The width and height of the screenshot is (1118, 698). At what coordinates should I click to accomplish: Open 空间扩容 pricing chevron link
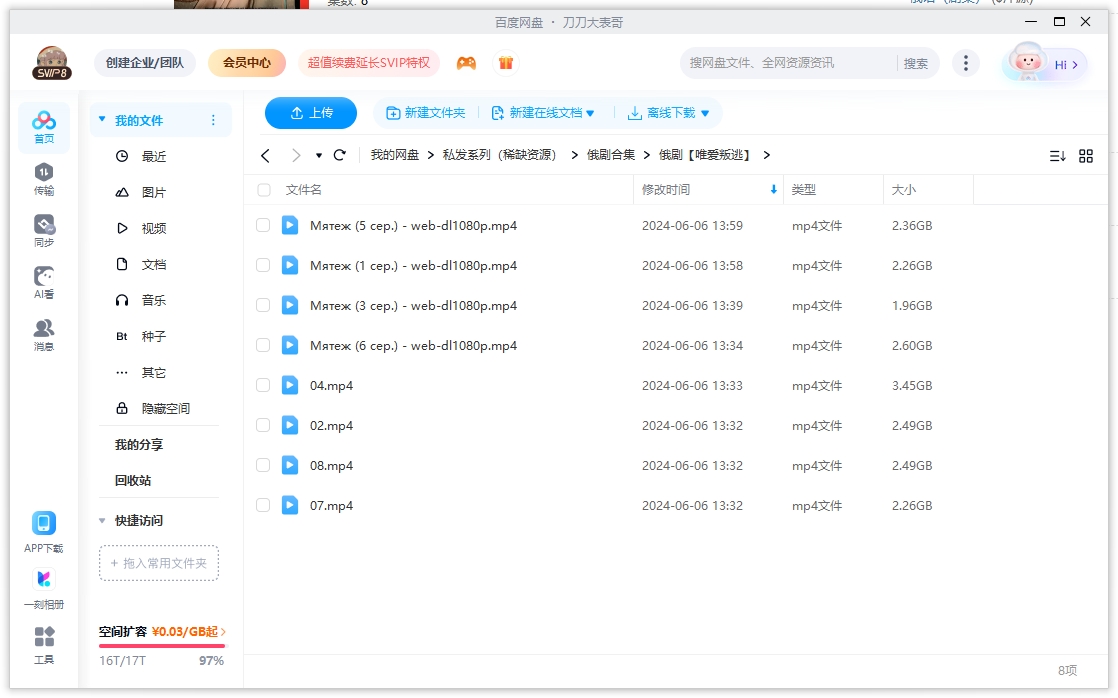click(x=223, y=632)
